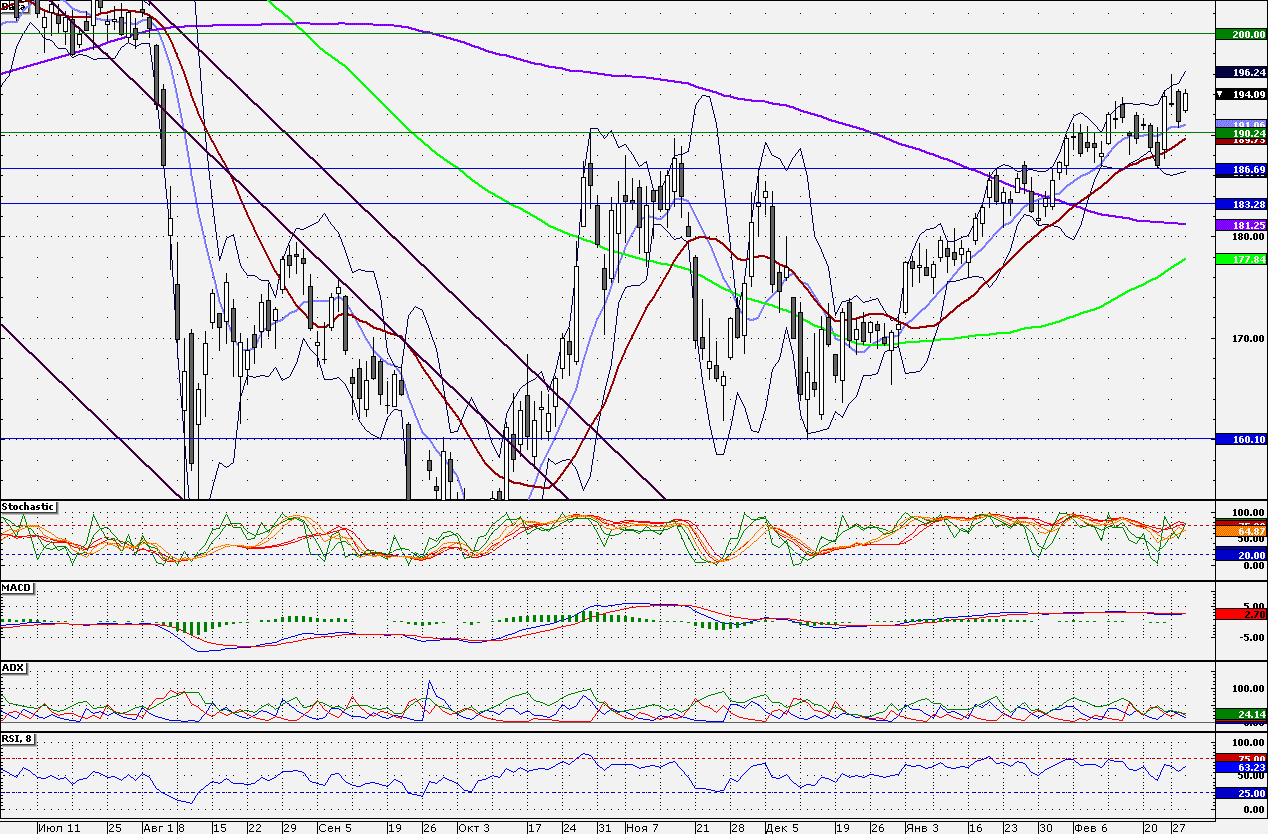Select the red 2.70 MACD value tag
Viewport: 1268px width, 834px height.
1240,614
